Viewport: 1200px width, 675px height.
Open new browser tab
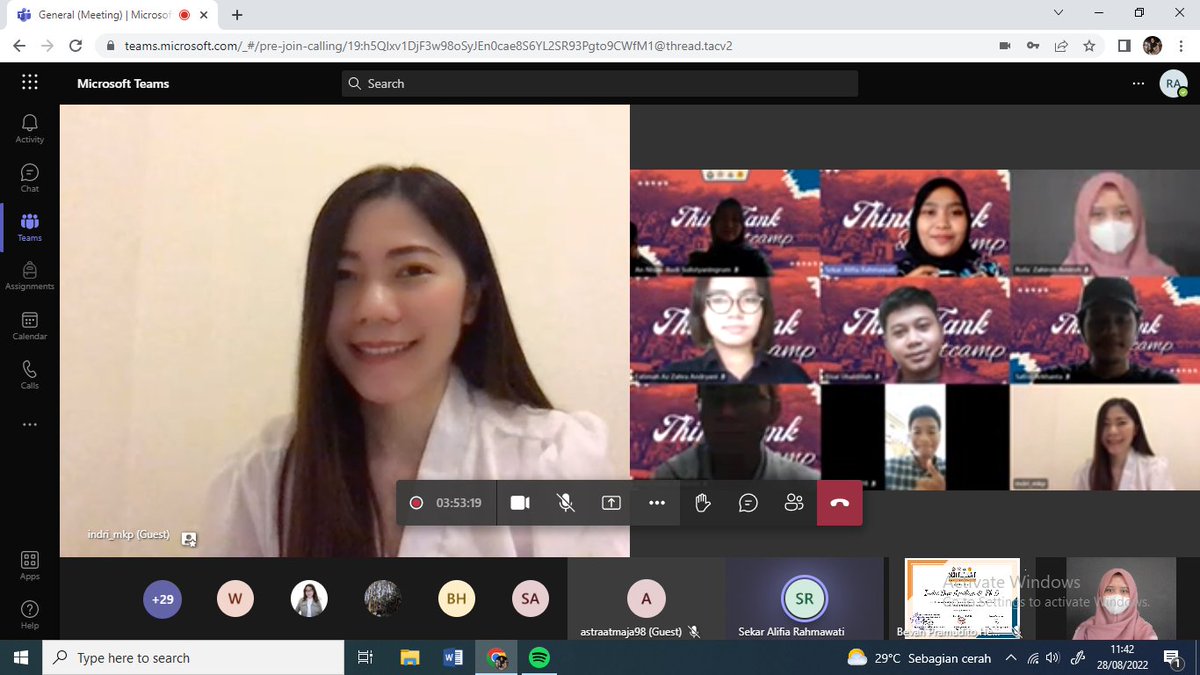coord(237,15)
